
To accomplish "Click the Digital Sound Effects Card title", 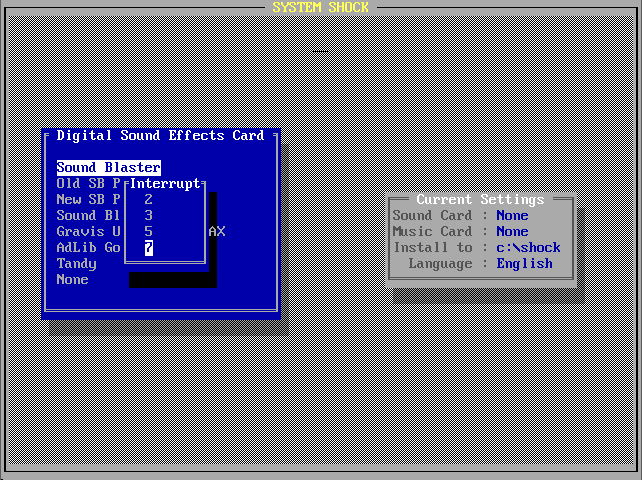I will pyautogui.click(x=160, y=136).
